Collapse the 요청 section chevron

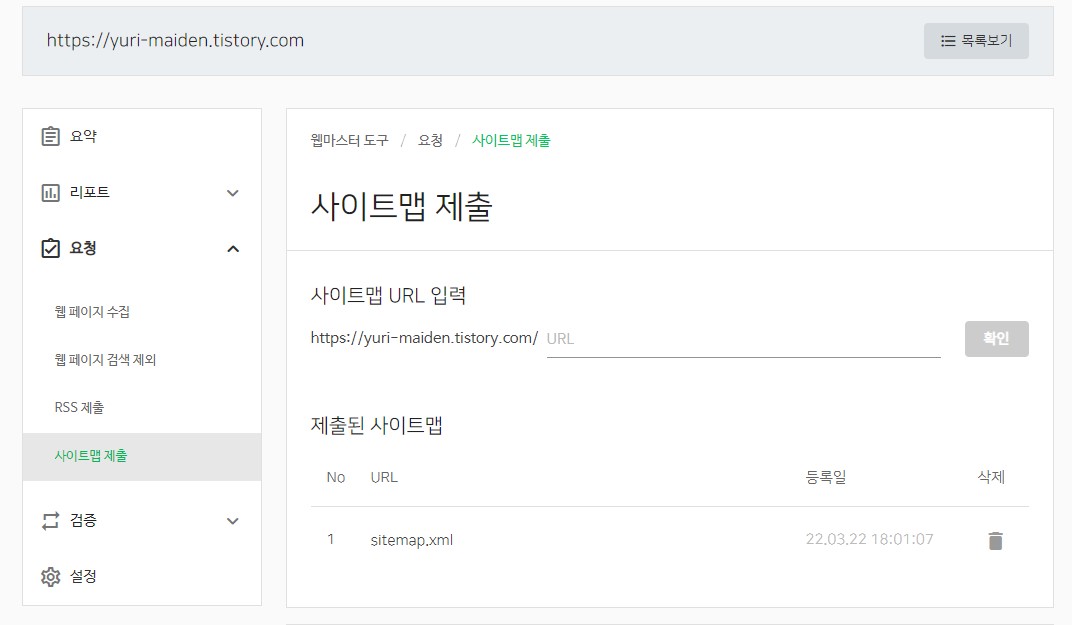232,249
